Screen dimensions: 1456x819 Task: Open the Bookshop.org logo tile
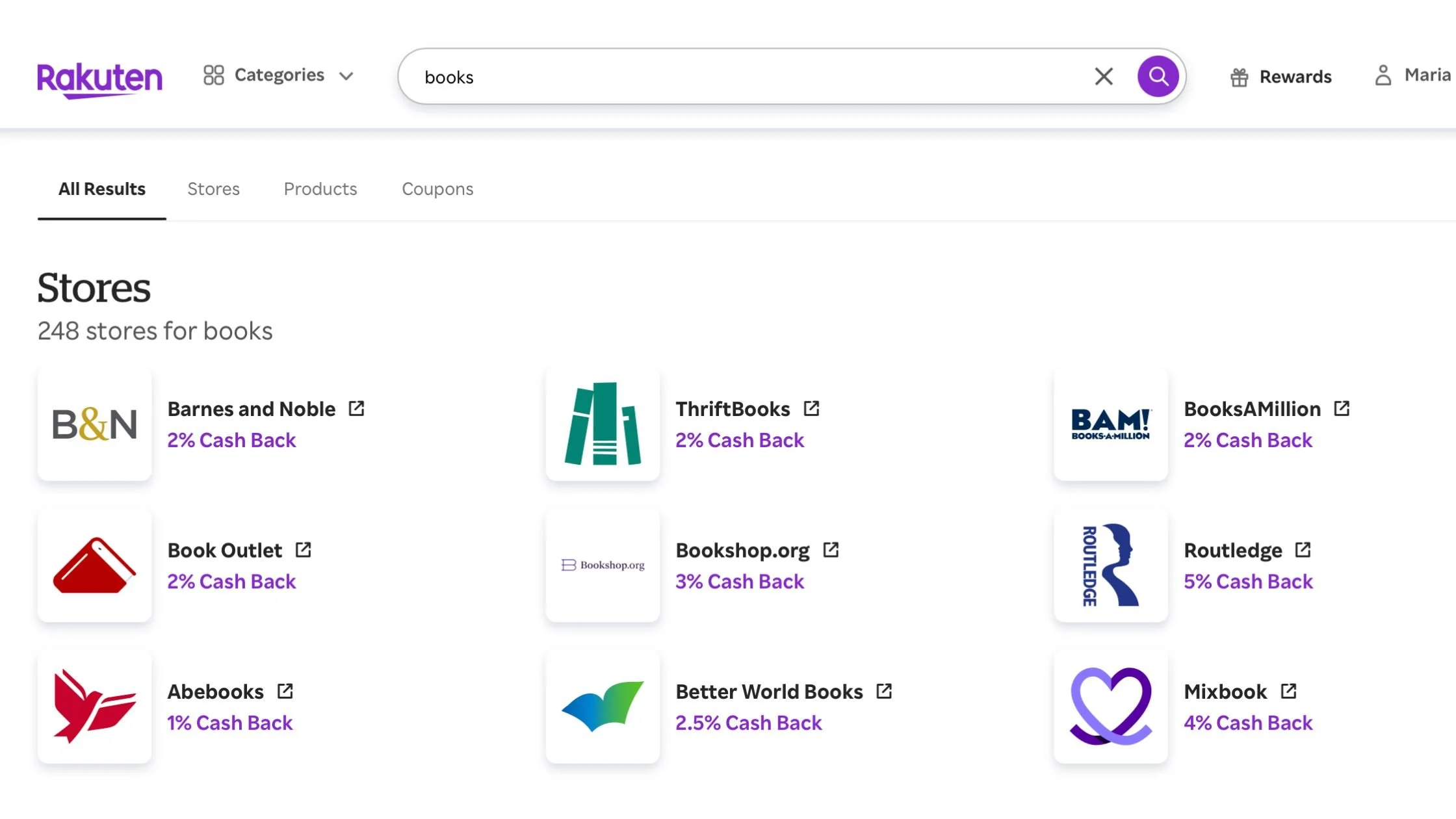603,565
